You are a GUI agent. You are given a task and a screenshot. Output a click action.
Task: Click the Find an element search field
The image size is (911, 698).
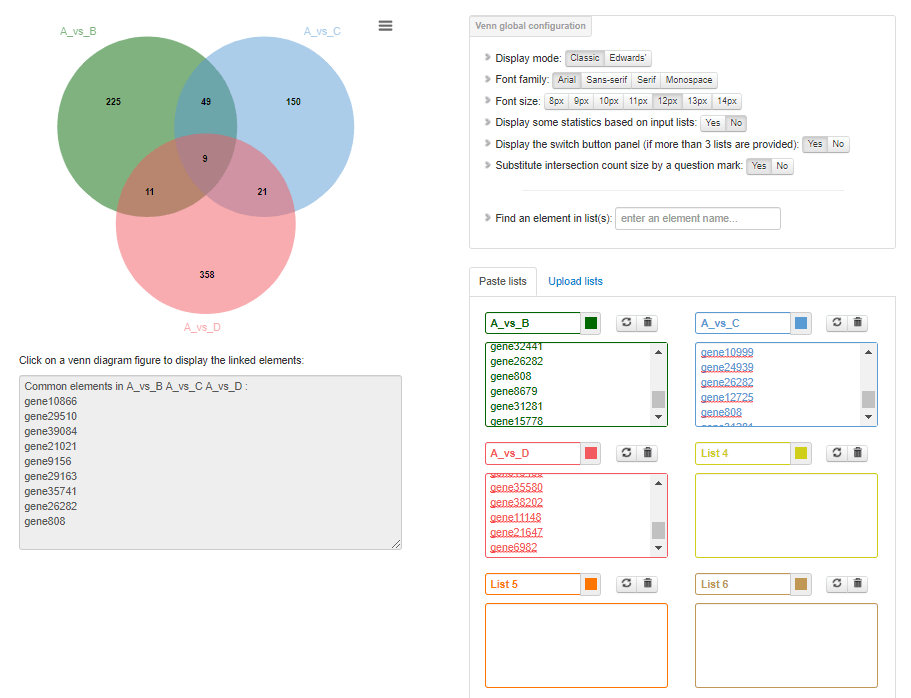(697, 219)
